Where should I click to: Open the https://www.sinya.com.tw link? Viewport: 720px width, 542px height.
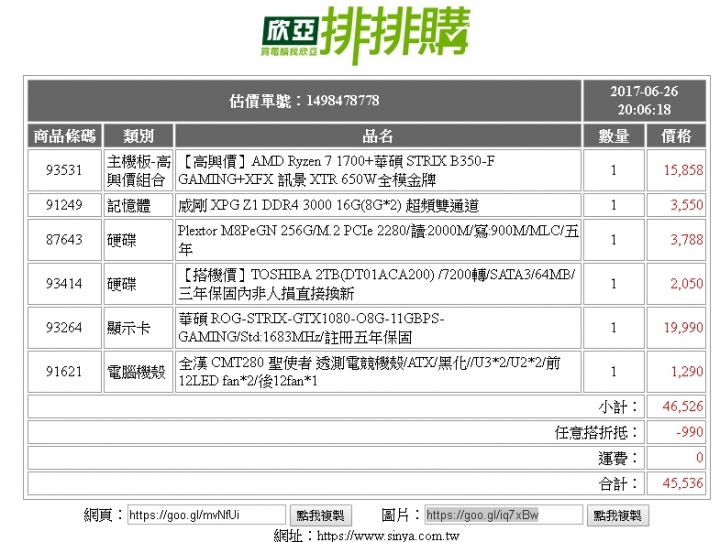coord(388,536)
